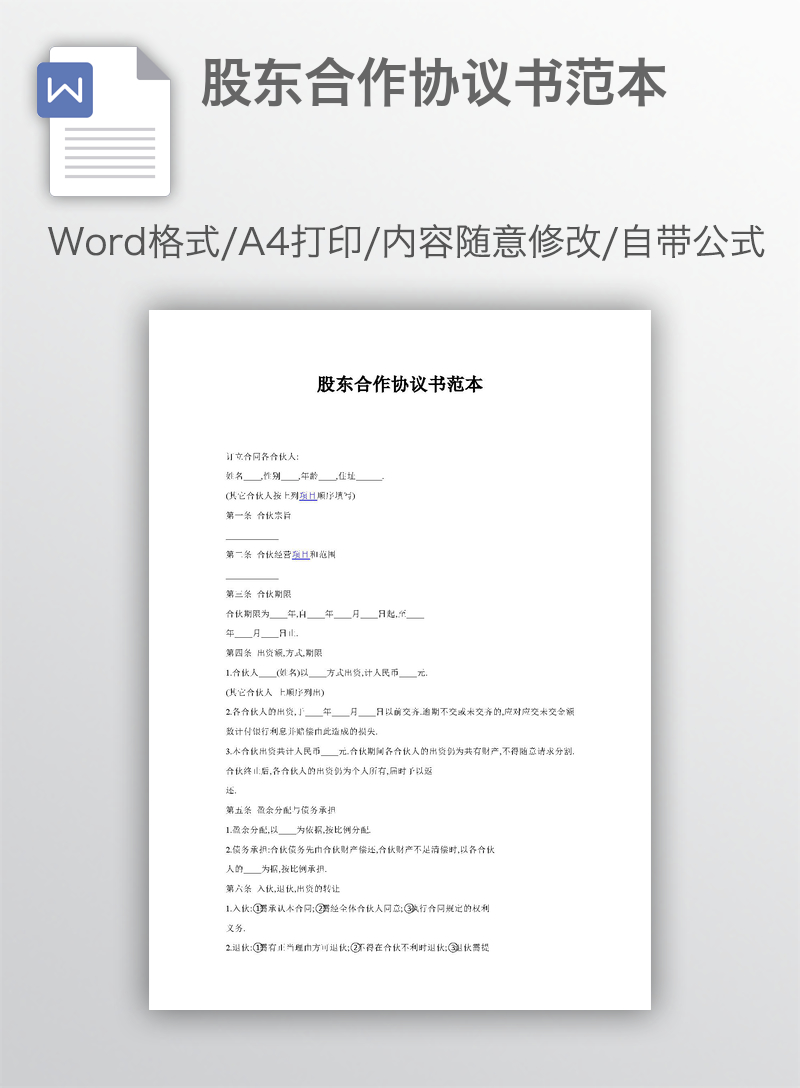Click the line 订立合同各合伙人:
This screenshot has width=800, height=1088.
click(x=262, y=457)
